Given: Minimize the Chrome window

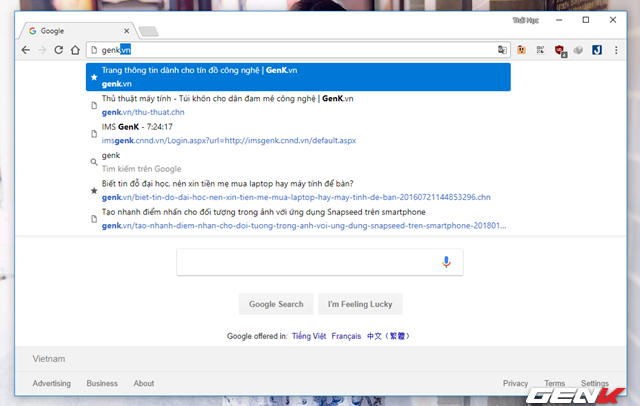Looking at the screenshot, I should click(559, 20).
